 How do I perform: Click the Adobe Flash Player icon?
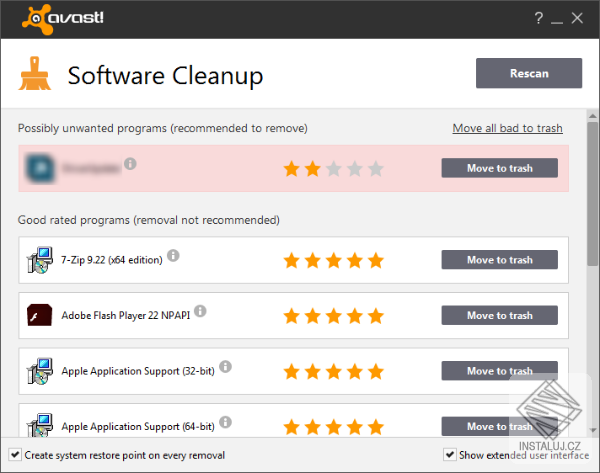[x=39, y=315]
